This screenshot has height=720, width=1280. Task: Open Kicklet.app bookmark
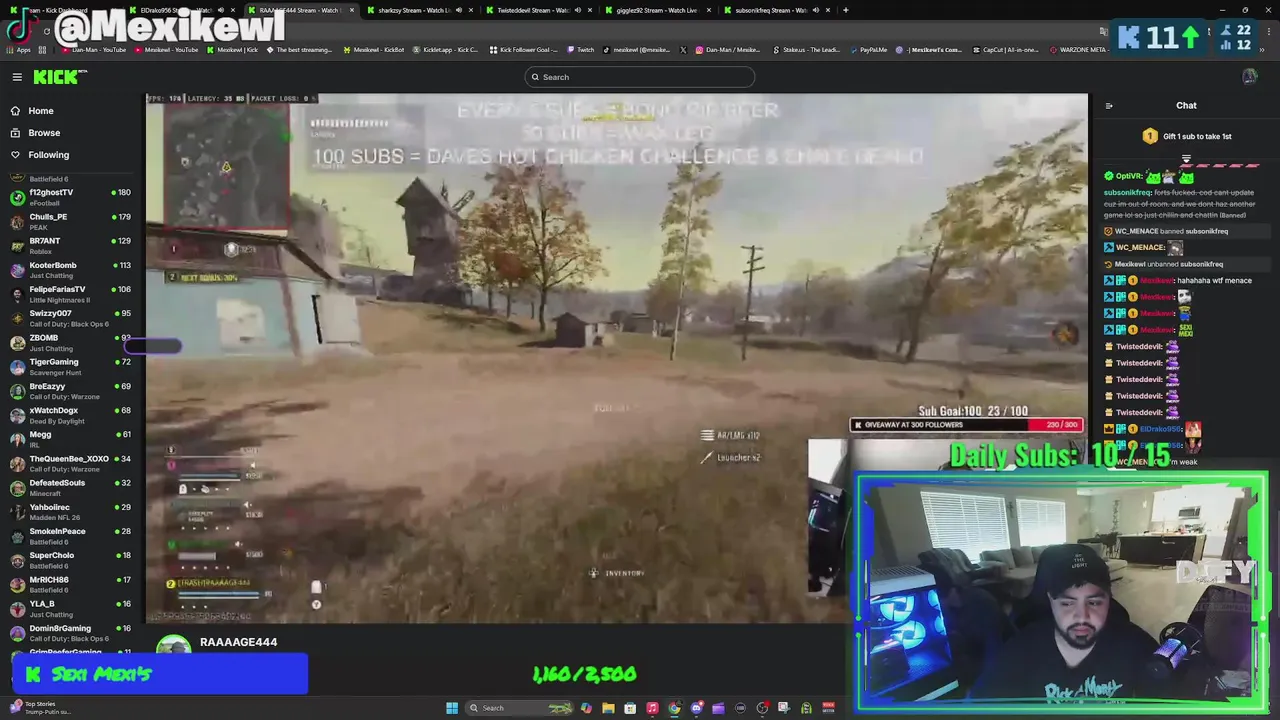[444, 49]
